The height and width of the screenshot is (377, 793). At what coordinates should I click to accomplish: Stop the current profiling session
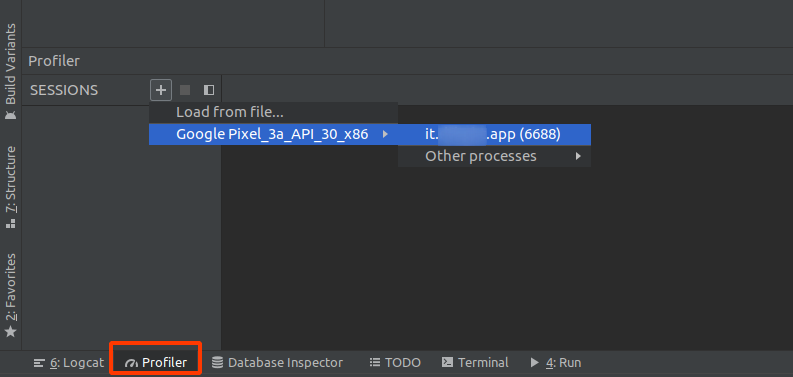[185, 90]
